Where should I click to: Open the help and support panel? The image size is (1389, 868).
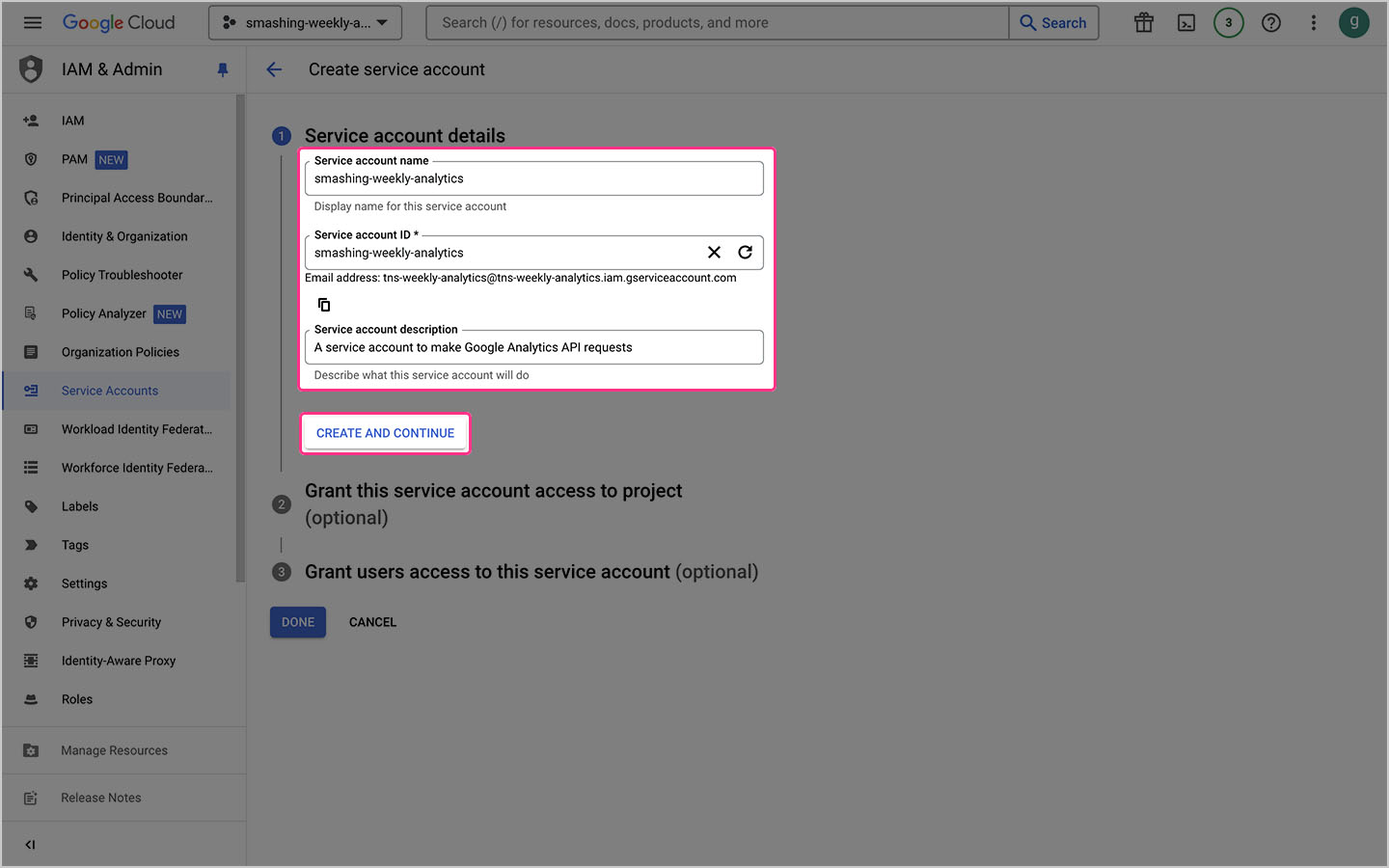1270,22
